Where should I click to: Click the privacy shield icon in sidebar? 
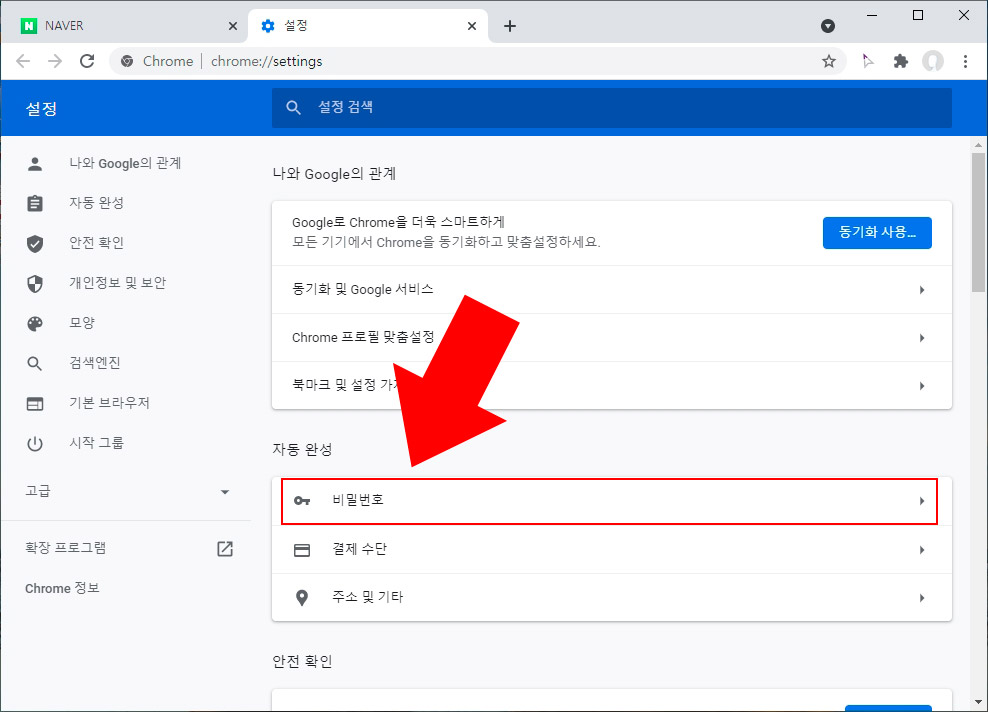35,284
